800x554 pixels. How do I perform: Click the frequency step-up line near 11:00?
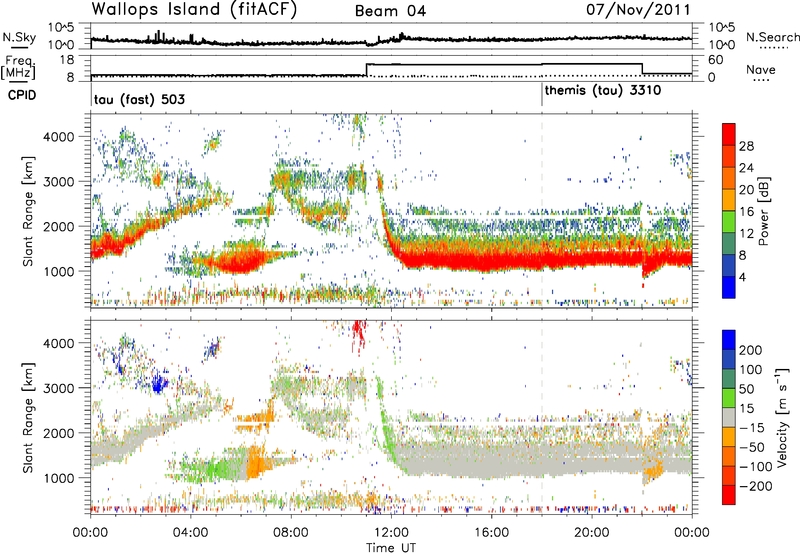point(367,70)
